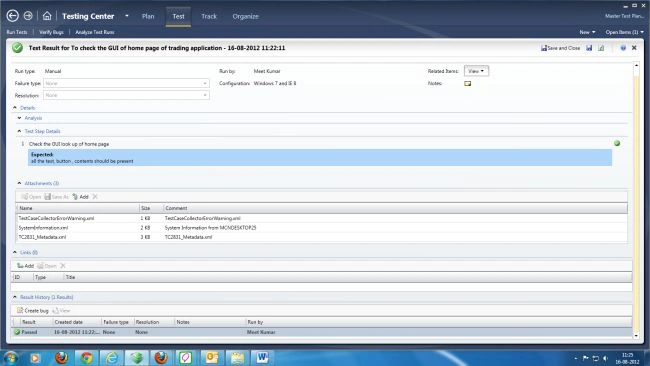650x366 pixels.
Task: Select the TC2831_Metadata.xml attachment row
Action: click(321, 237)
